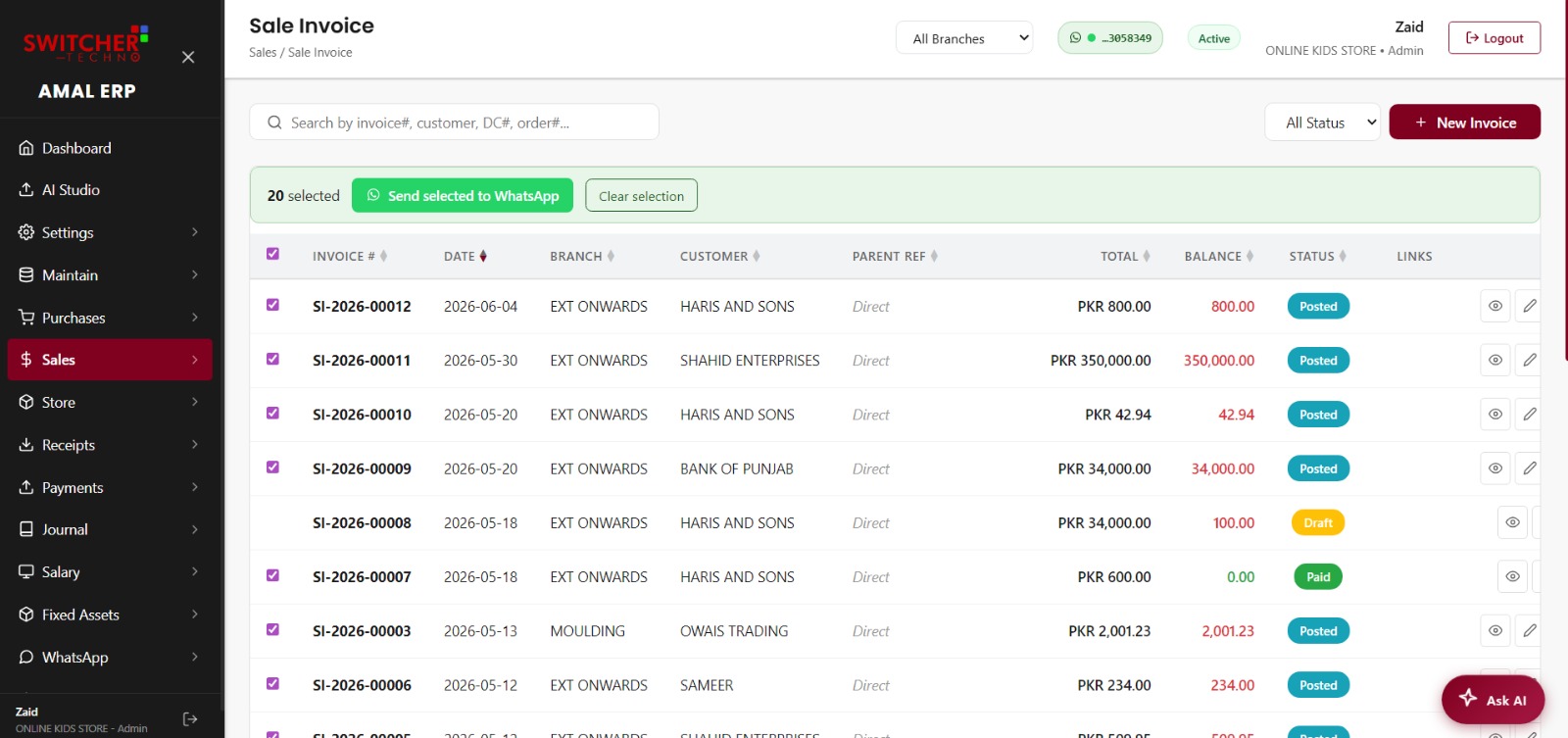View invoice SI-2026-00010 with eye icon
The image size is (1568, 738).
1495,415
